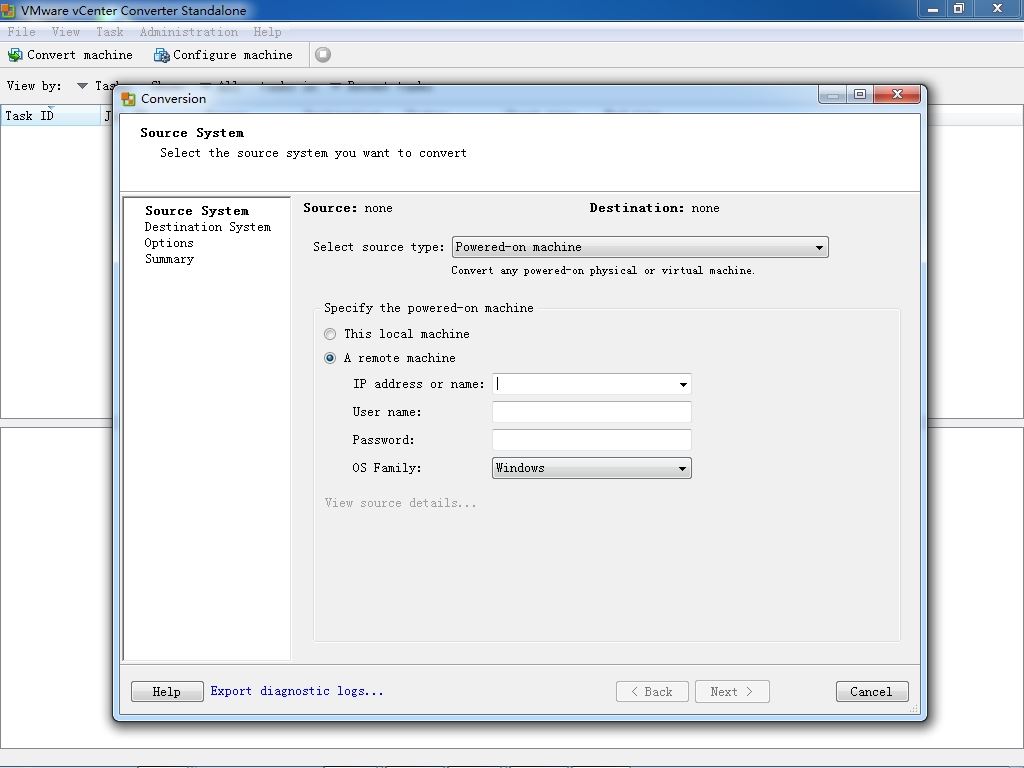This screenshot has height=768, width=1024.
Task: Click the Cancel button
Action: tap(872, 692)
